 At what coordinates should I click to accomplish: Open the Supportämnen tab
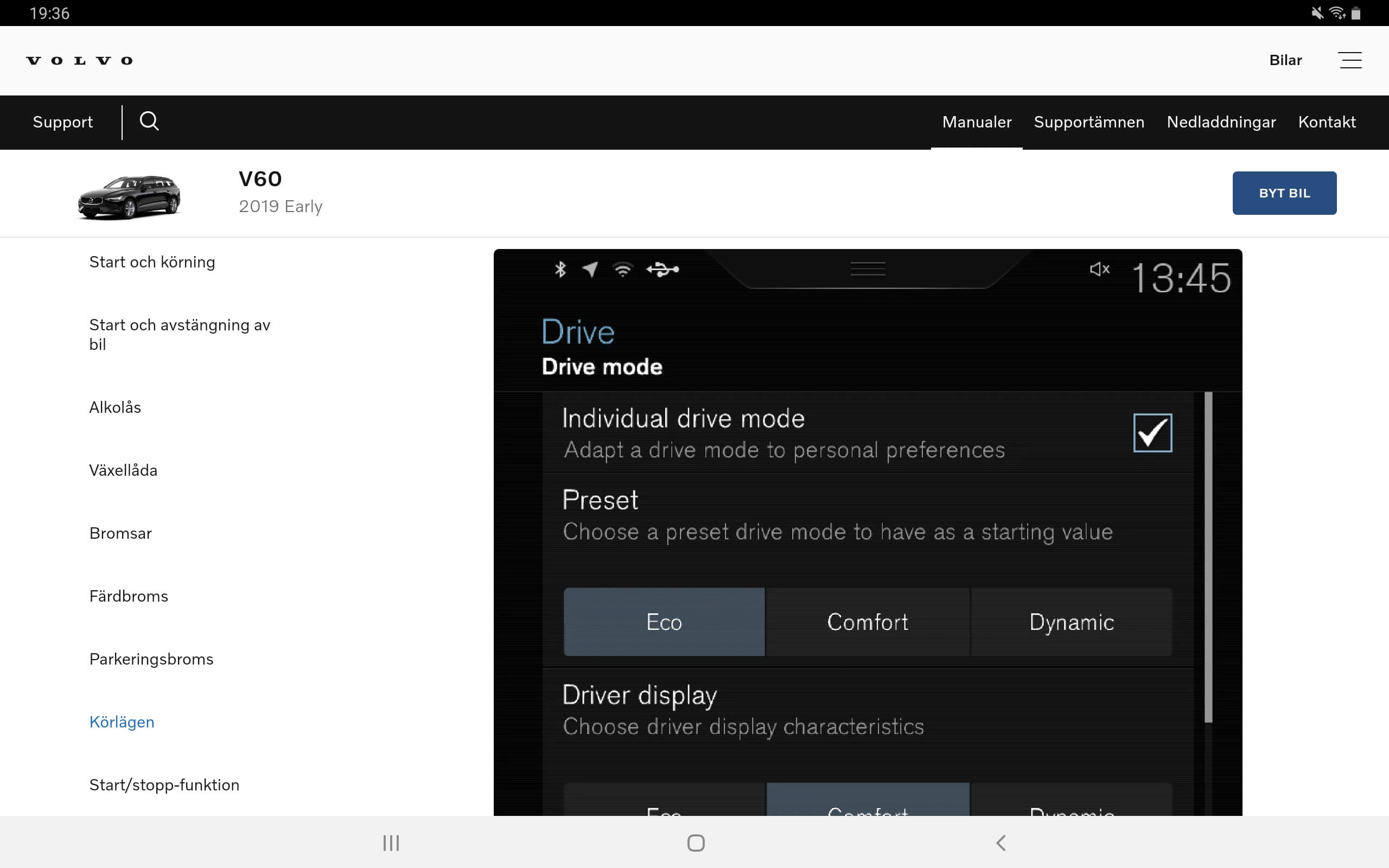click(1089, 122)
